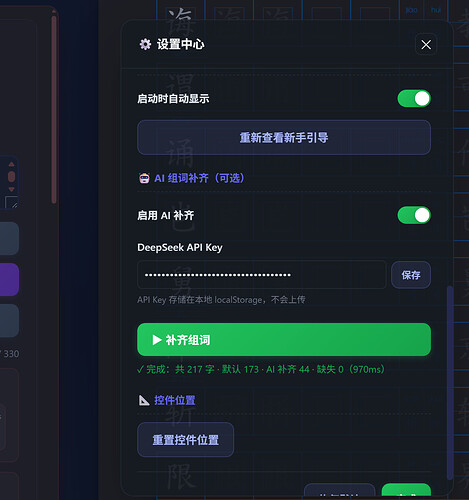This screenshot has height=500, width=469.
Task: Click the down arrow stepper in left panel
Action: click(11, 189)
